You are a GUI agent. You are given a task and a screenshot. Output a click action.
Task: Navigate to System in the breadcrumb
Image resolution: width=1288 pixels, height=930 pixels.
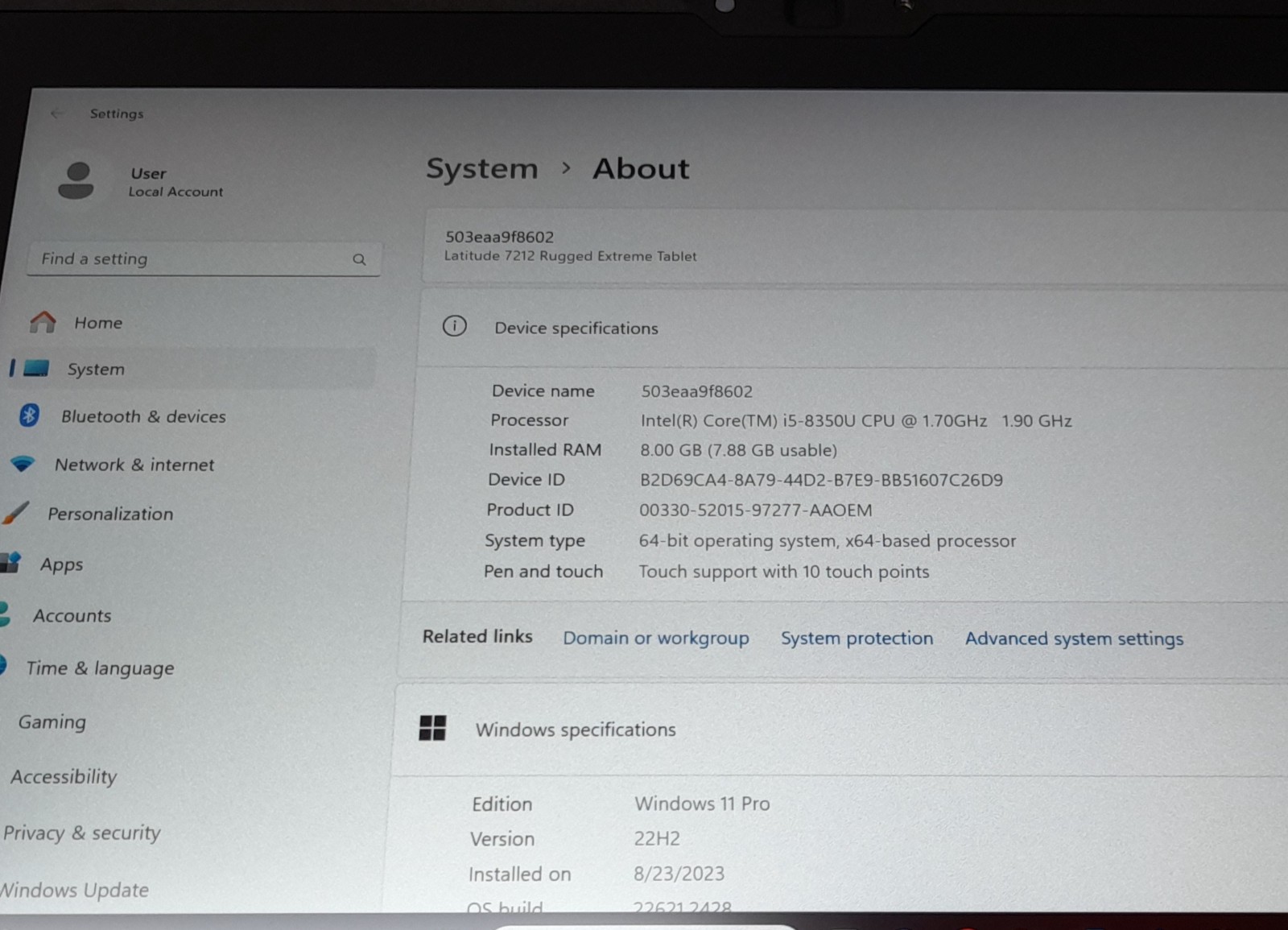pos(481,169)
